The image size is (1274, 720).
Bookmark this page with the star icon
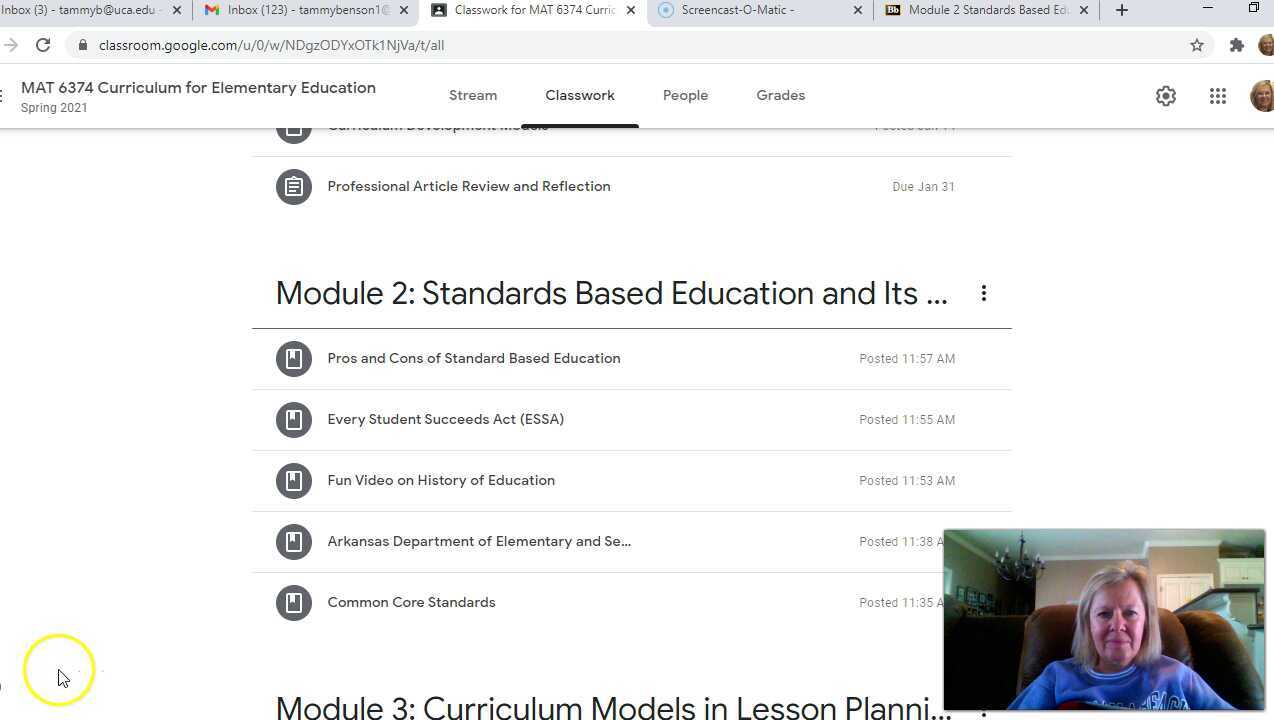point(1196,45)
